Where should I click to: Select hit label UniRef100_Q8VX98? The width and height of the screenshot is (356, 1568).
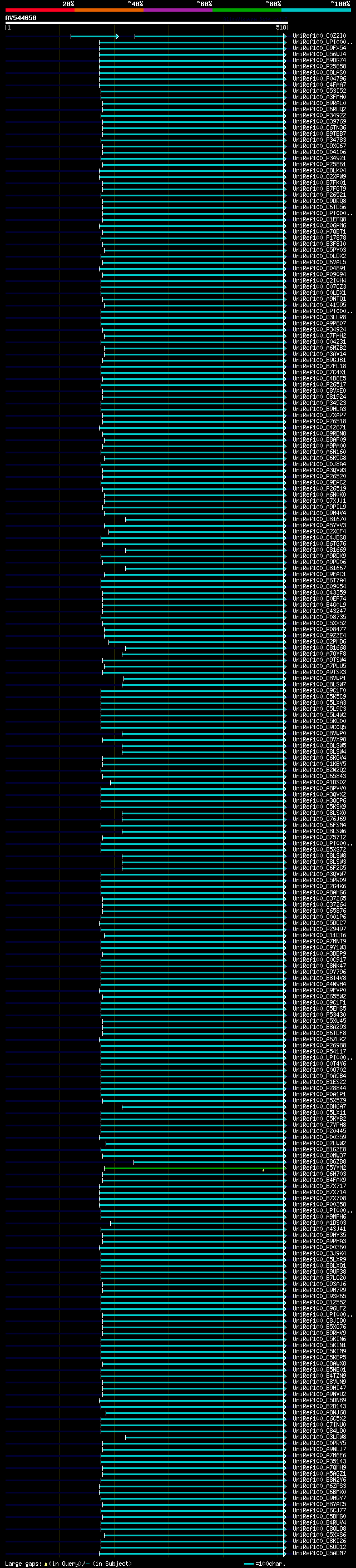tap(319, 740)
